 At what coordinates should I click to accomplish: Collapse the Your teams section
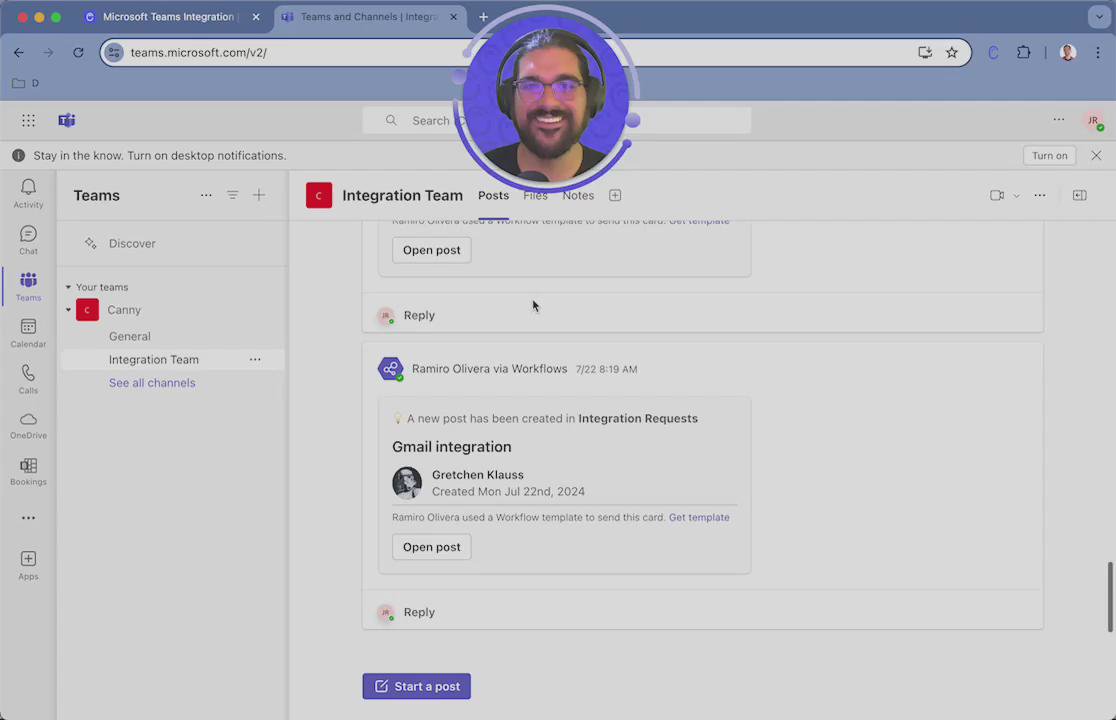(68, 287)
